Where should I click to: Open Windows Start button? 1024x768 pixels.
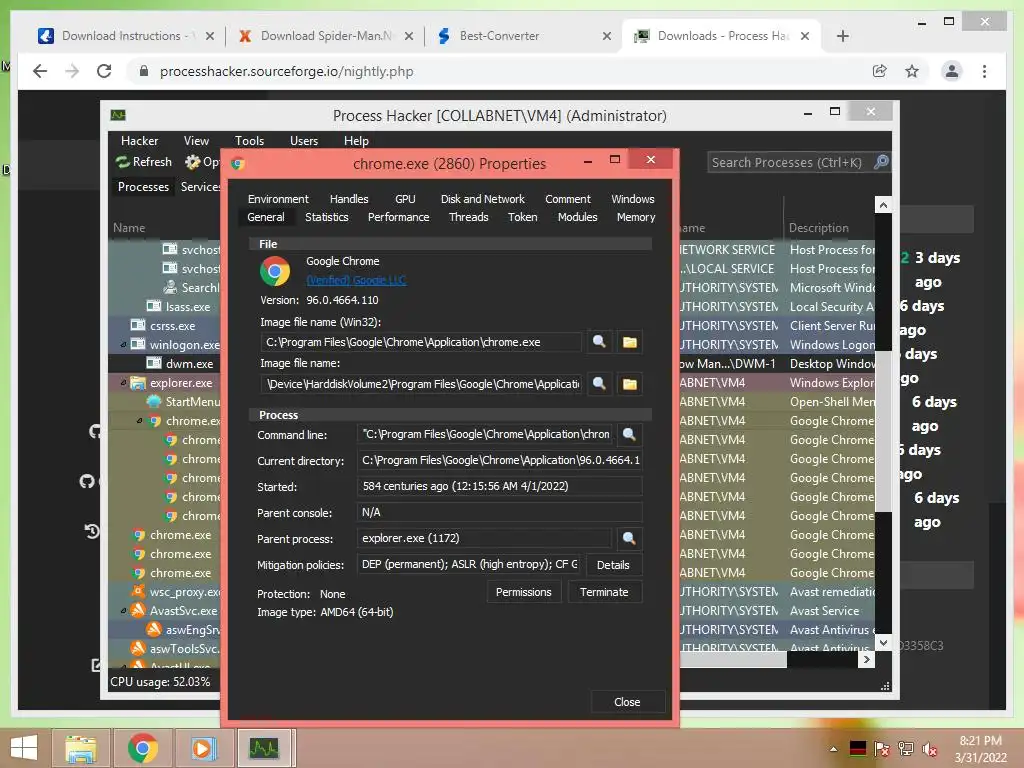coord(24,748)
